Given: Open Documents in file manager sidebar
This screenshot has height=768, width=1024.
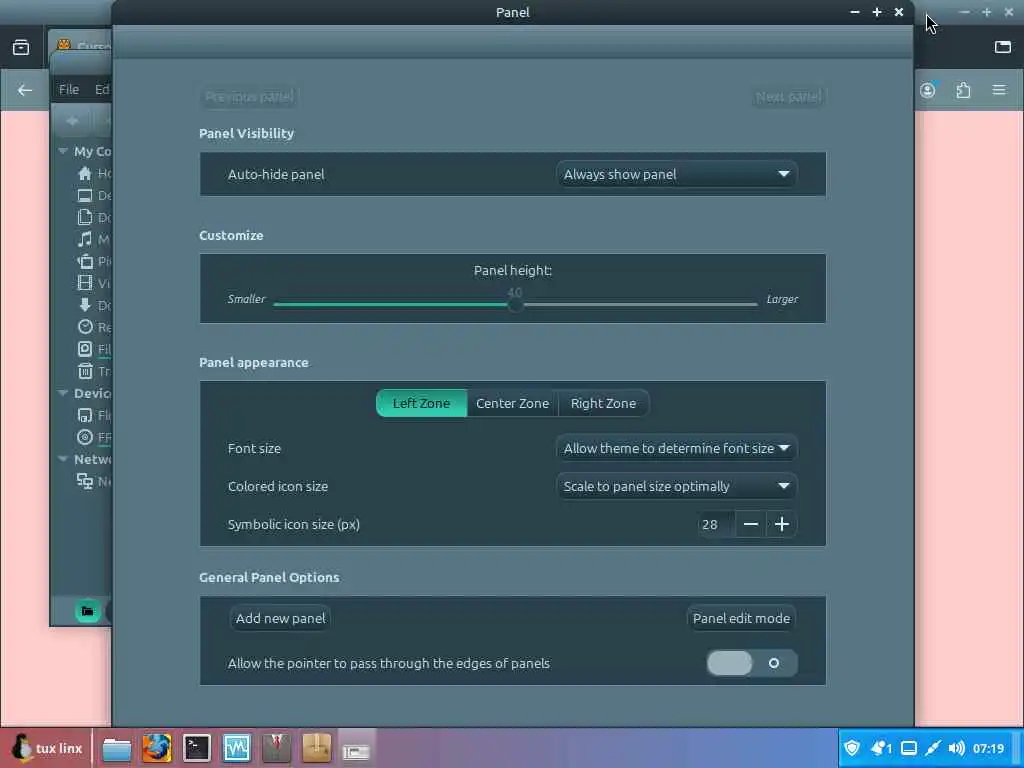Looking at the screenshot, I should pyautogui.click(x=93, y=217).
